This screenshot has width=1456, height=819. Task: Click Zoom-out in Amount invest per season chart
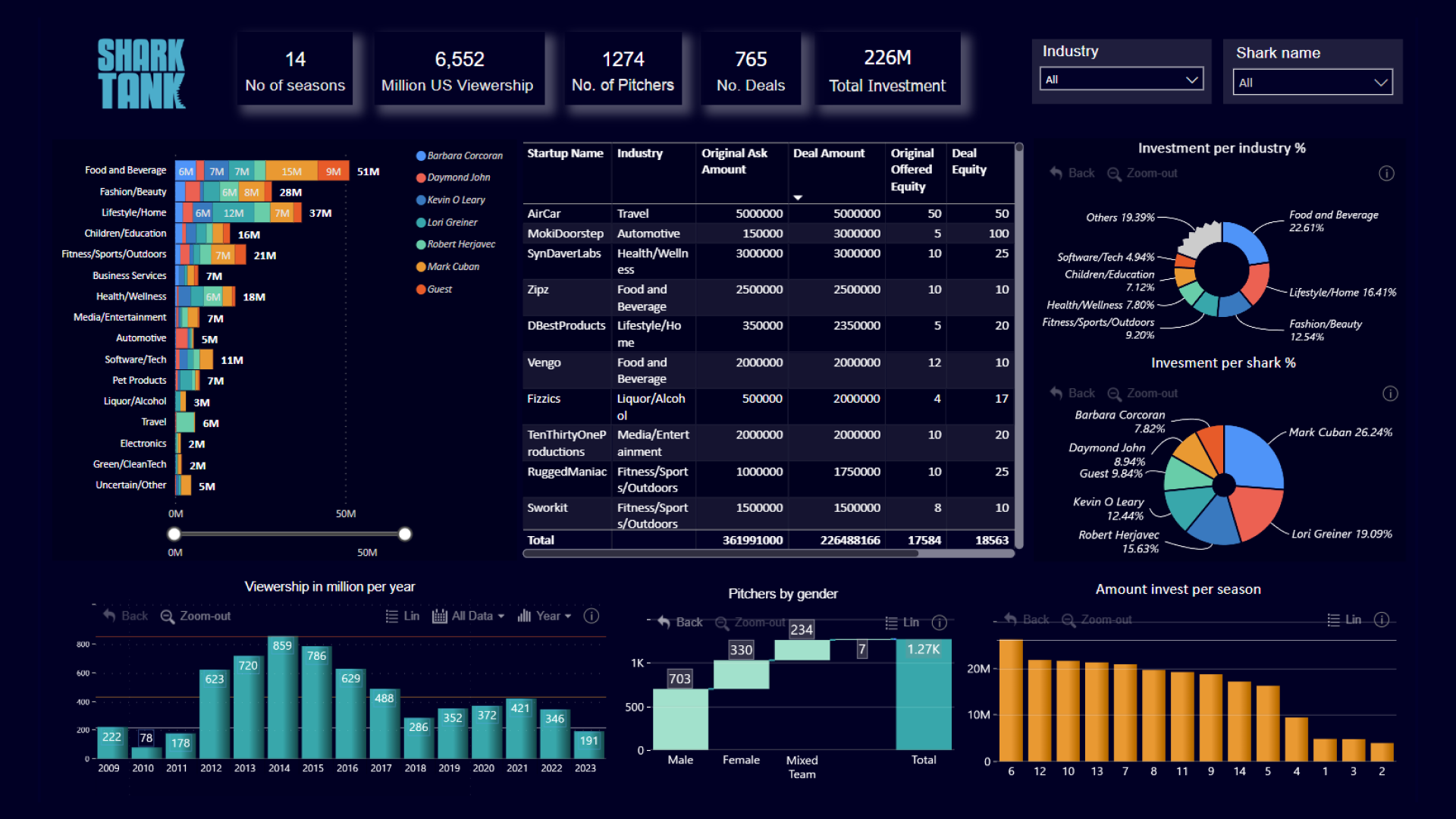click(1097, 620)
